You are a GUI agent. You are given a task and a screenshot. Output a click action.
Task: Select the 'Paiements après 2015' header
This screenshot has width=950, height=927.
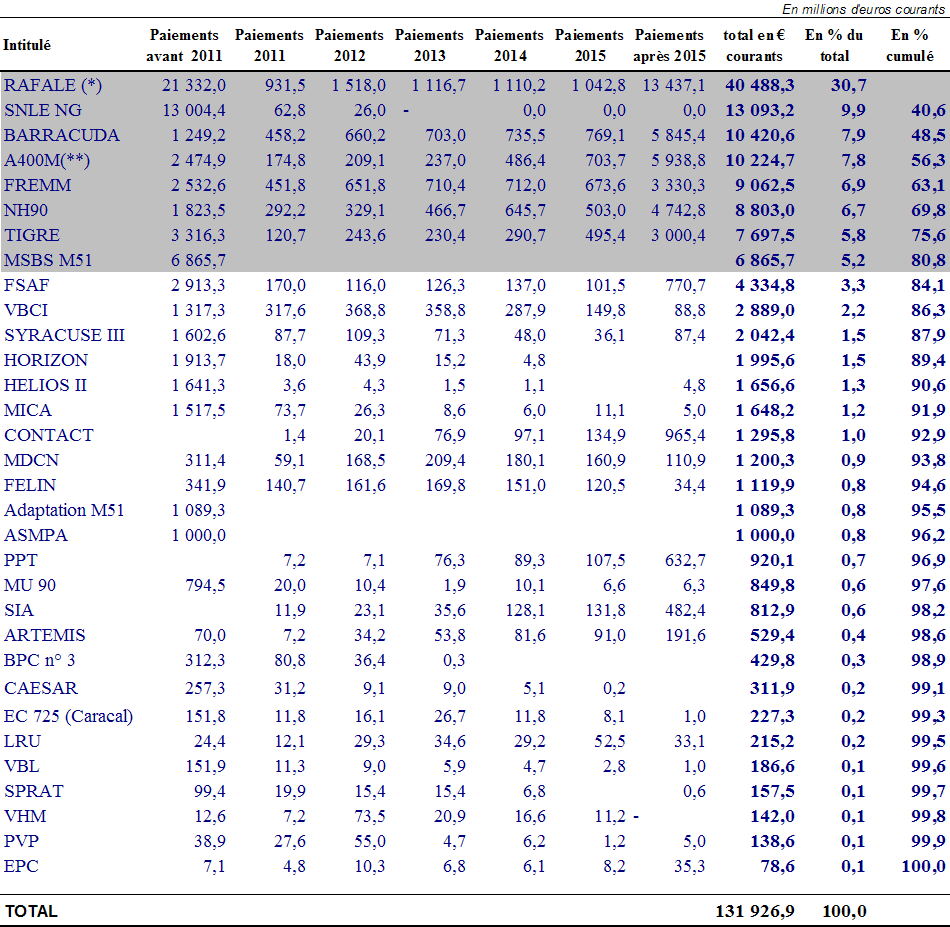(669, 45)
